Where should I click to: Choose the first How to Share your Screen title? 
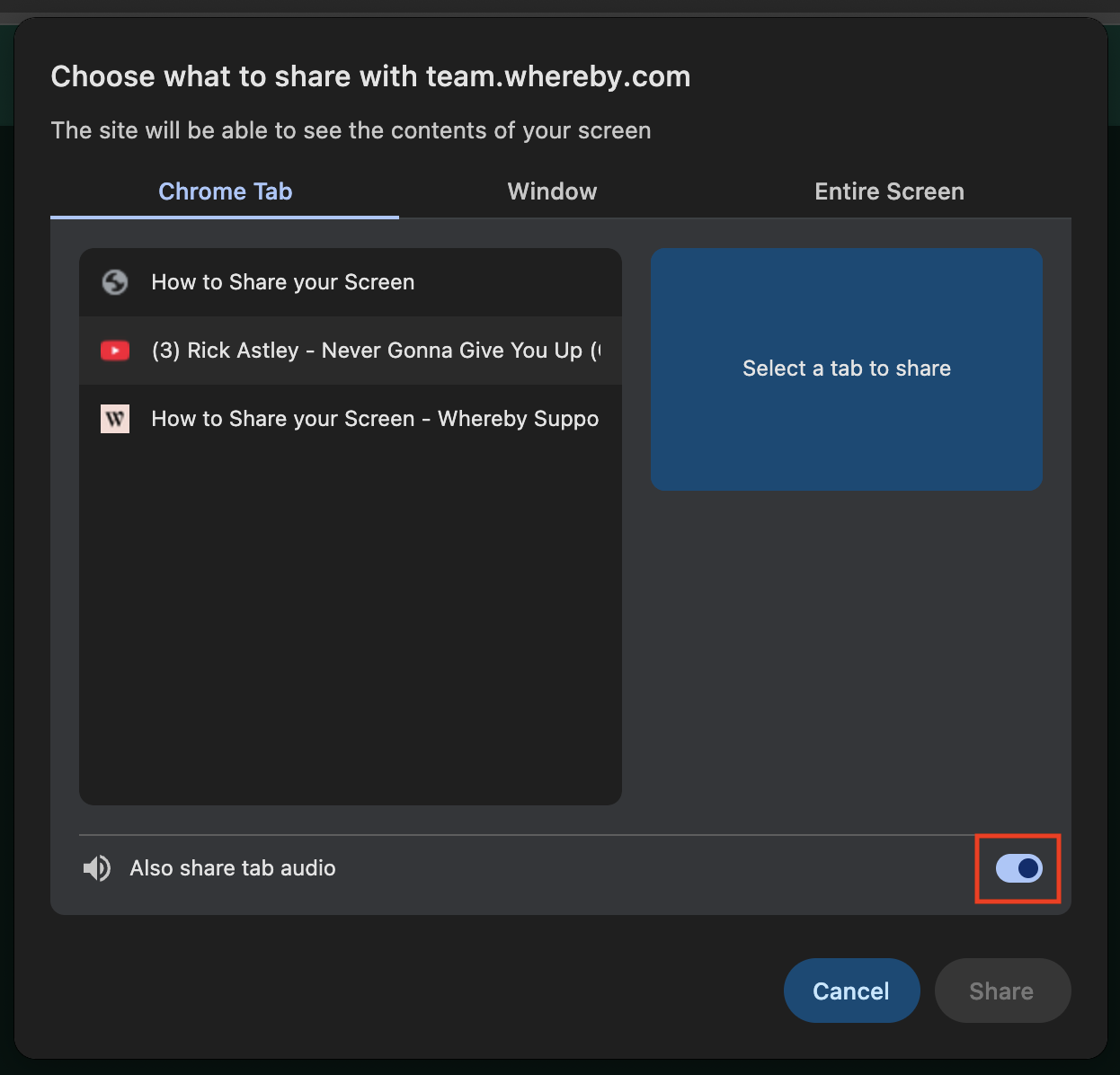(283, 282)
